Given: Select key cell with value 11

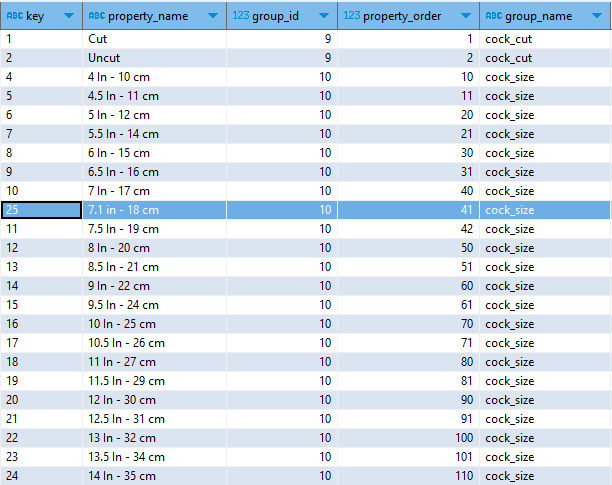Looking at the screenshot, I should 41,229.
